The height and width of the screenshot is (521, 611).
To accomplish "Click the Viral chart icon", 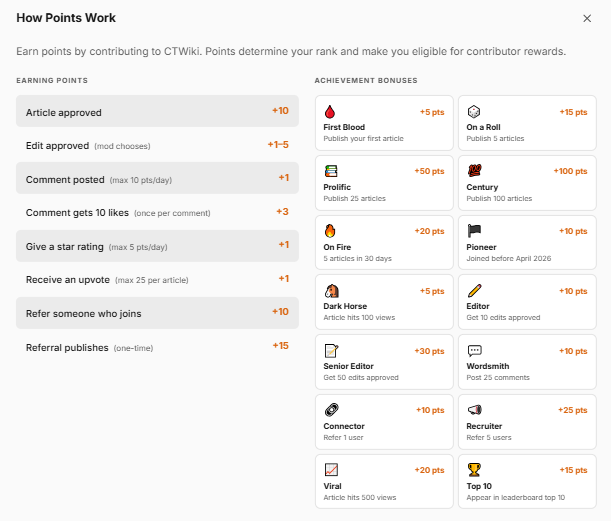I will point(331,470).
